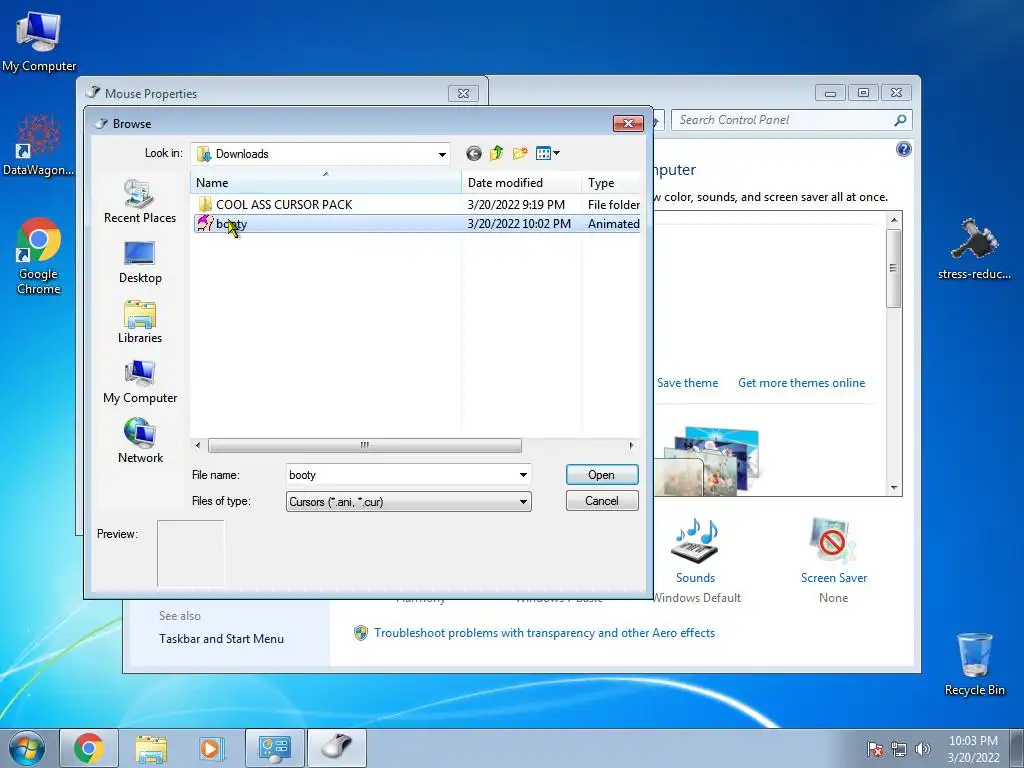Open Recycle Bin on desktop
Viewport: 1024px width, 768px height.
coord(974,664)
